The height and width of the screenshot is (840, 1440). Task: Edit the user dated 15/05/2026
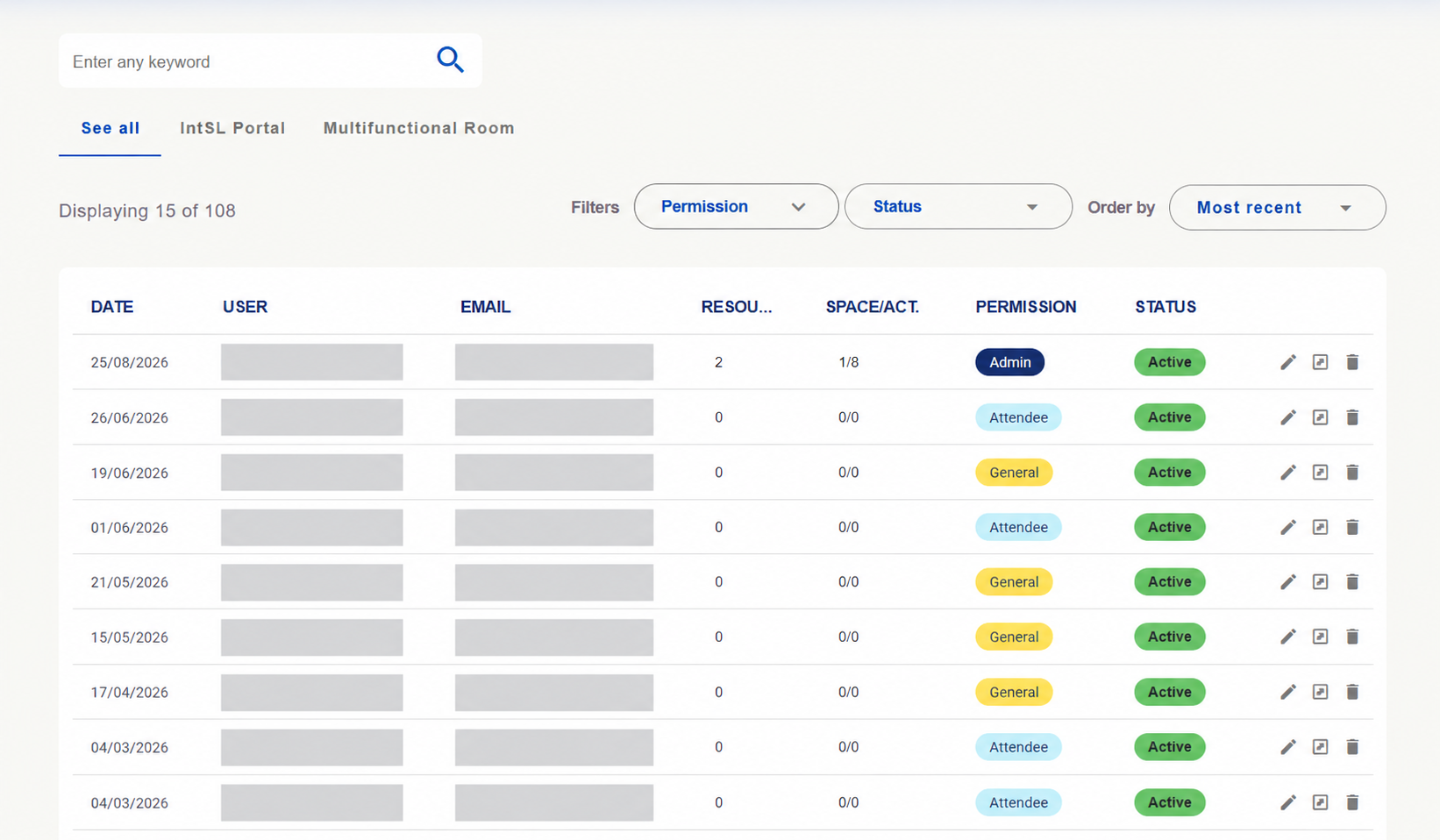click(1287, 637)
